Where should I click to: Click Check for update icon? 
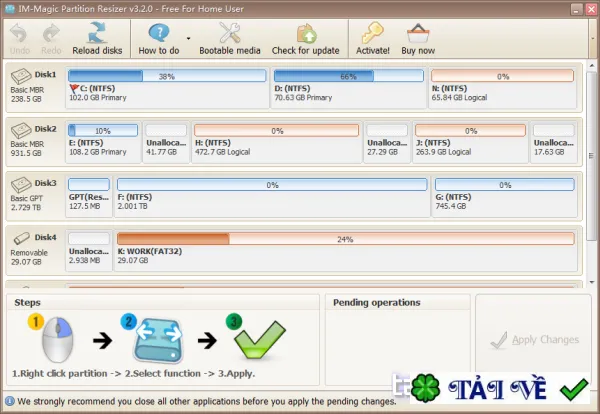306,34
